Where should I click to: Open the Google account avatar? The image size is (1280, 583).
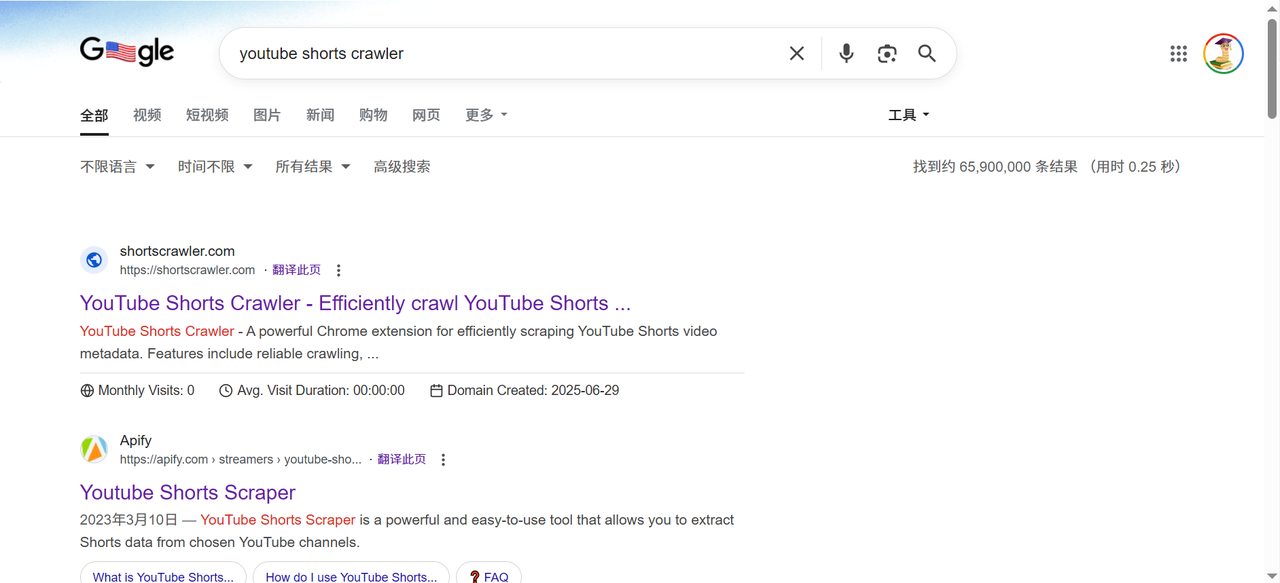pos(1223,54)
